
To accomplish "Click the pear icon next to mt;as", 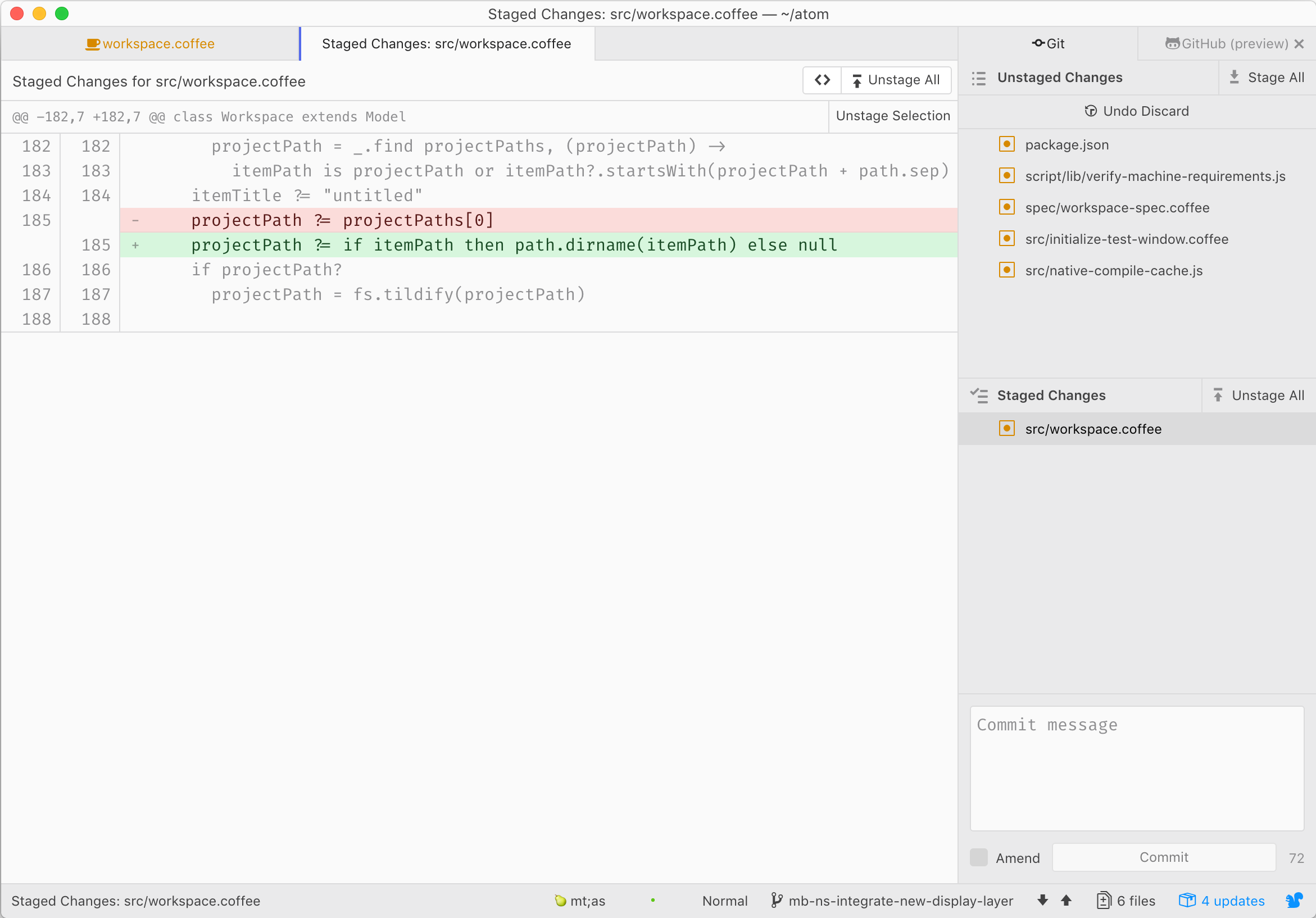I will point(560,900).
